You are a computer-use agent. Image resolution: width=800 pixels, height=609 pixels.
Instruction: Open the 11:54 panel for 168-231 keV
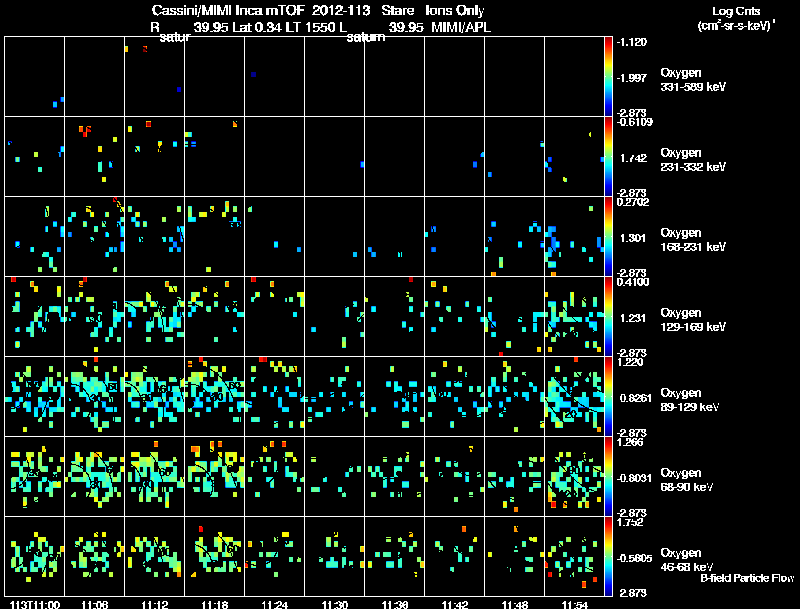574,237
